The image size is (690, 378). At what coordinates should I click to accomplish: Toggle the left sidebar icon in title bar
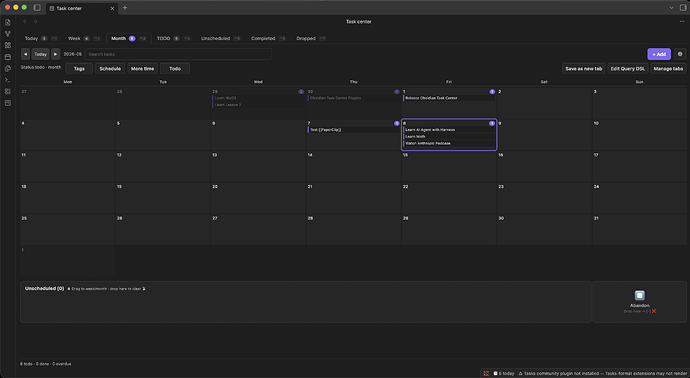37,7
